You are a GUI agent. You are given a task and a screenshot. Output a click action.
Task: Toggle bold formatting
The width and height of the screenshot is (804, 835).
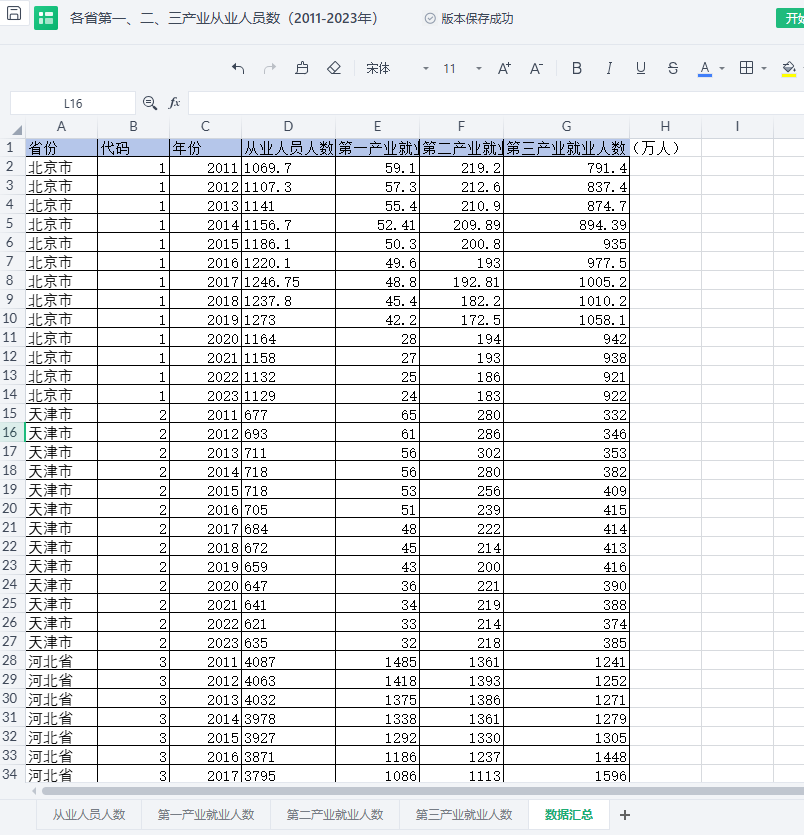click(577, 68)
